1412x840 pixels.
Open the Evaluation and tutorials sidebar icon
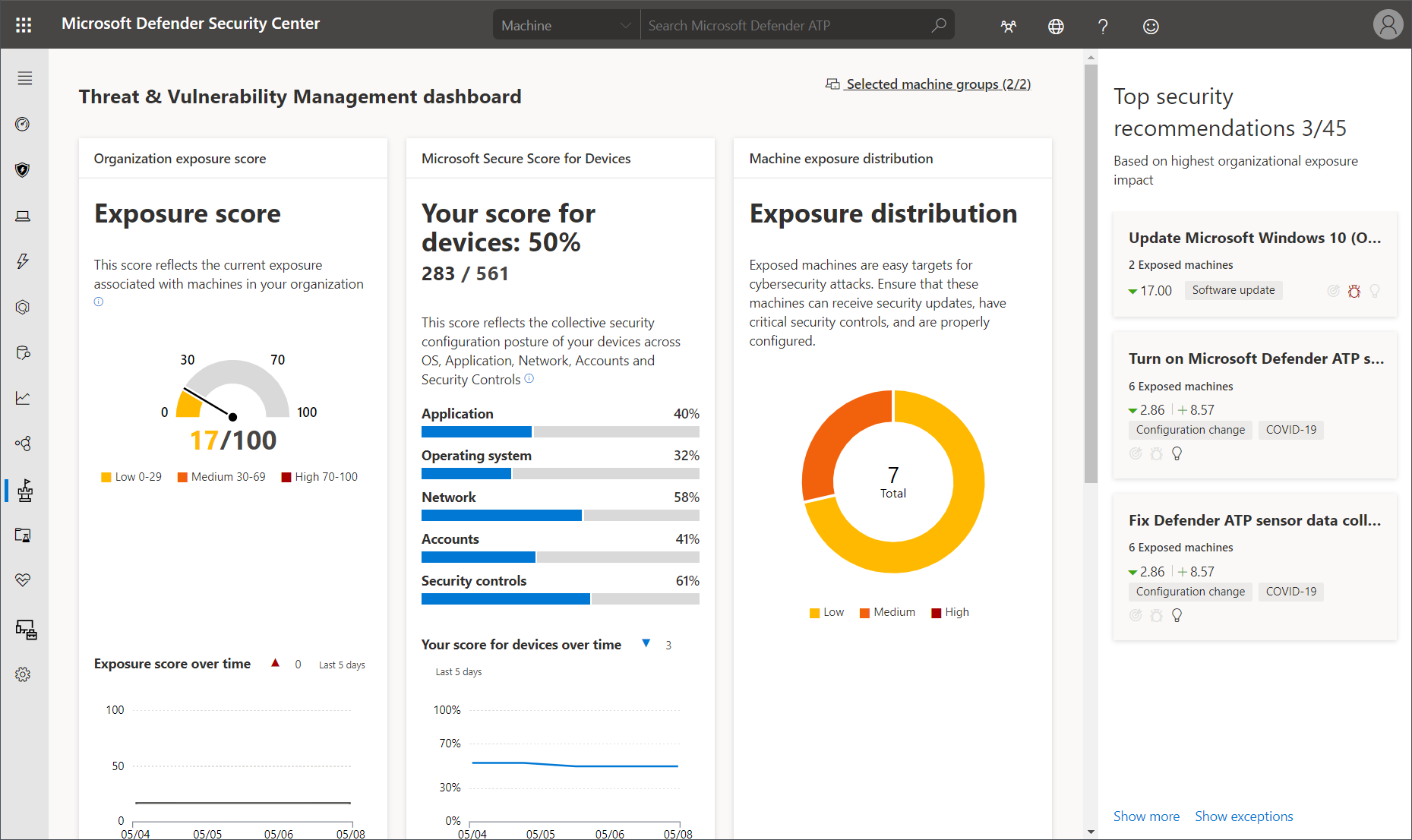(23, 535)
